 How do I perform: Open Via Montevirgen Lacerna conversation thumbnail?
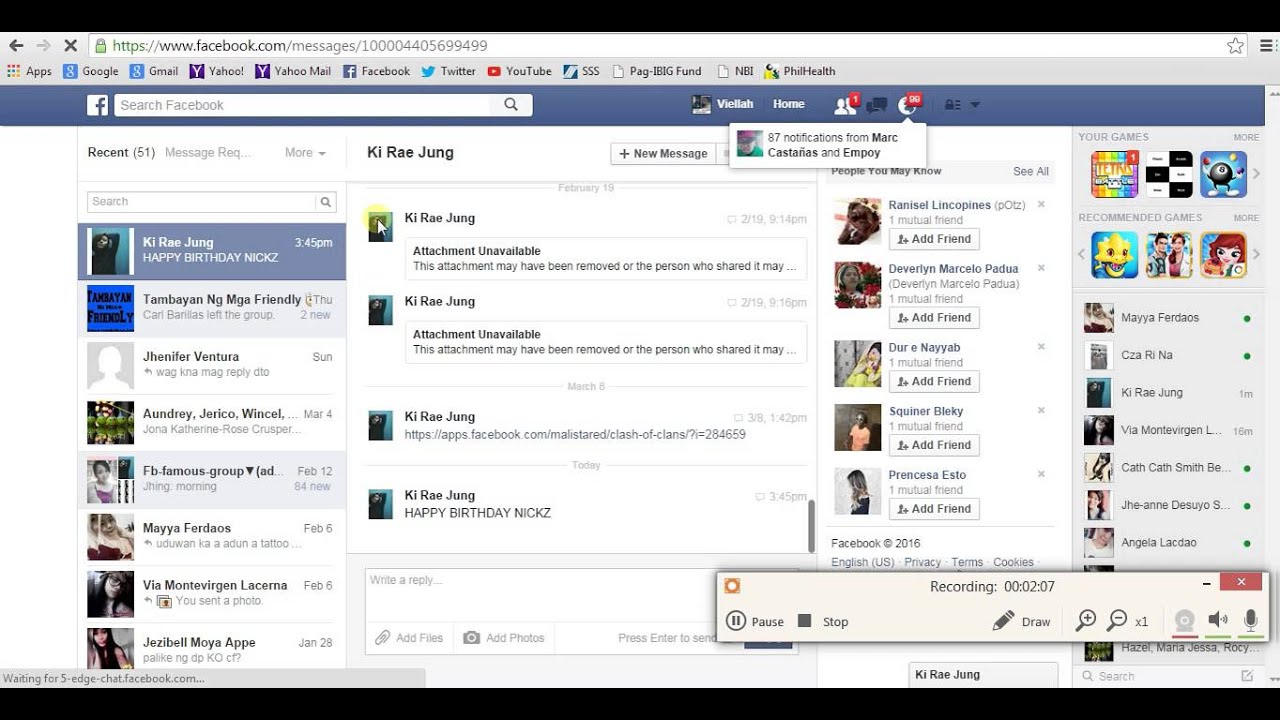click(x=110, y=594)
